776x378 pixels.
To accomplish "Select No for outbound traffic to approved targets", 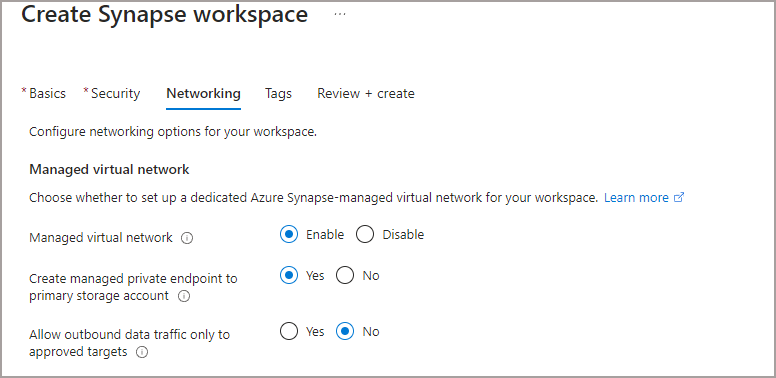I will click(x=345, y=331).
